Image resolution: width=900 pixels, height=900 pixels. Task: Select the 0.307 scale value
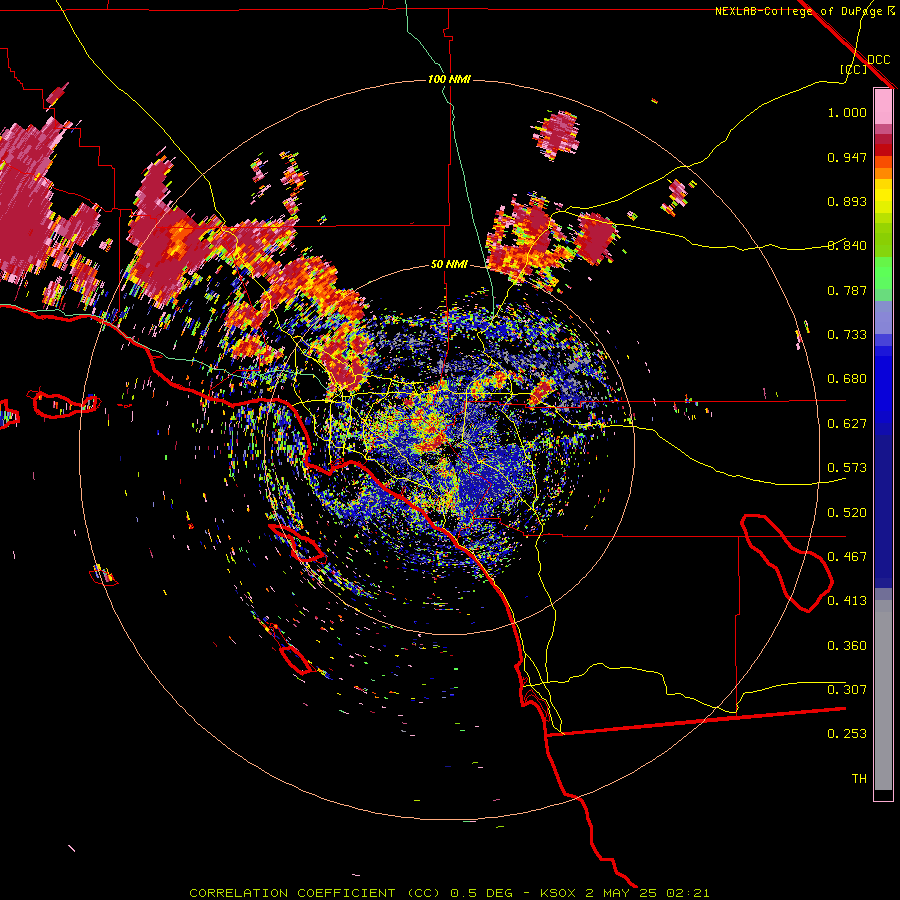point(847,690)
